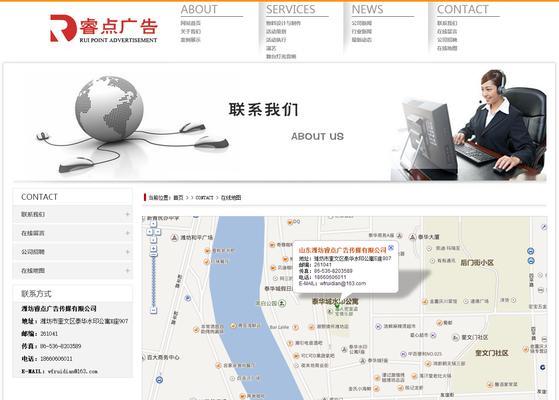Pan the map right with arrow control
This screenshot has height=400, width=559.
(157, 232)
